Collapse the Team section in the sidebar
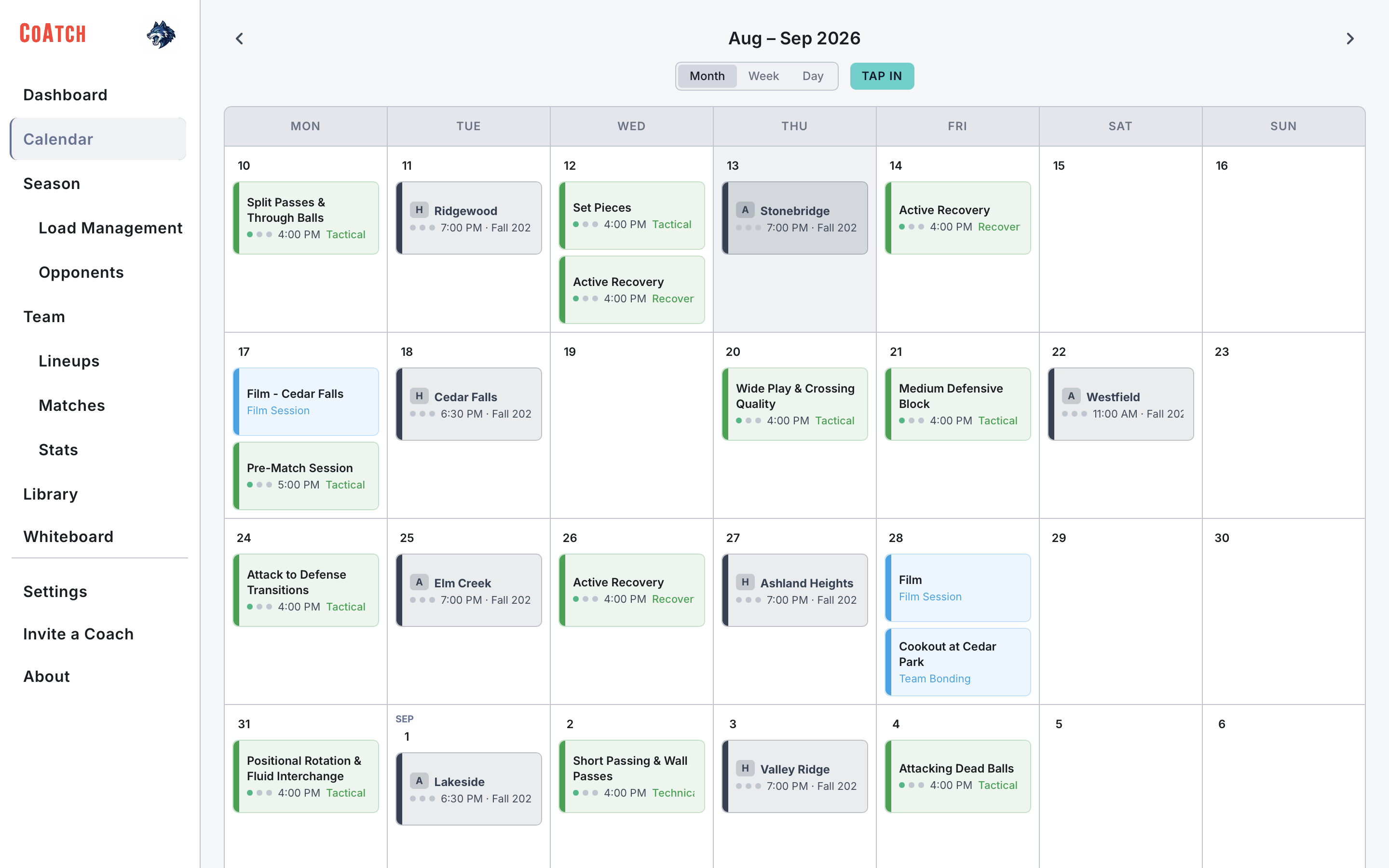Viewport: 1389px width, 868px height. click(44, 316)
